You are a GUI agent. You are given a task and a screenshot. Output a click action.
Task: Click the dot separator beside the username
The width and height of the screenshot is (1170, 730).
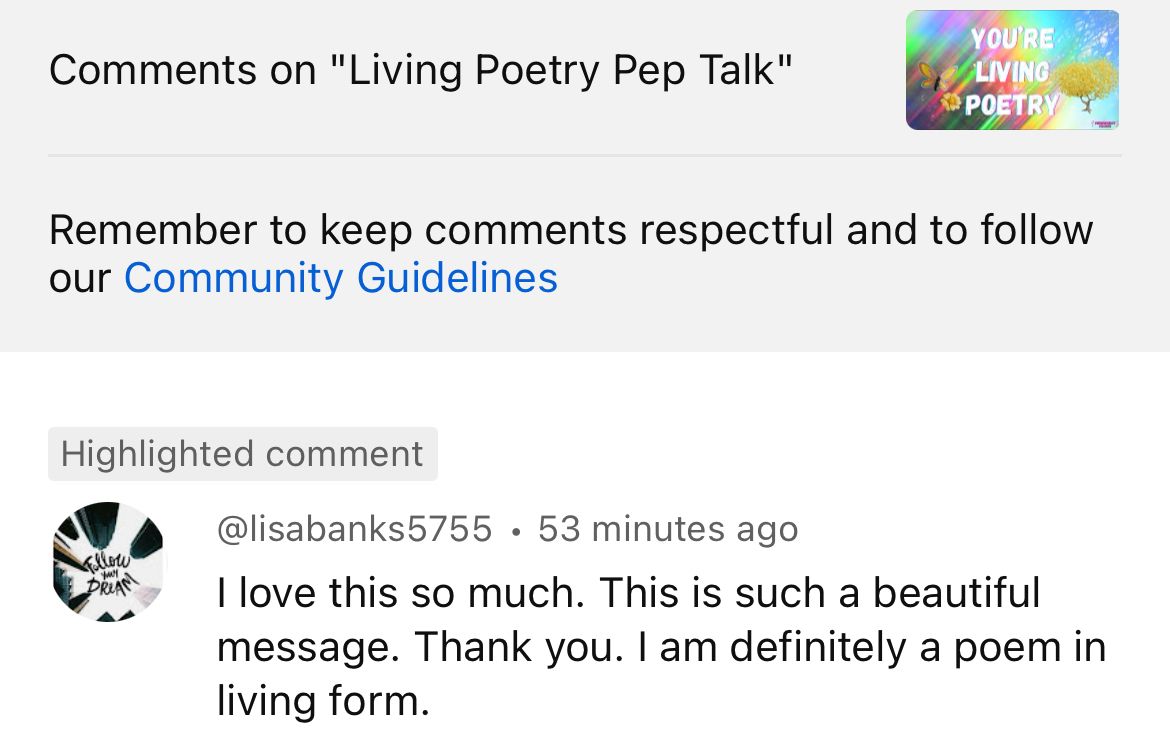tap(515, 530)
